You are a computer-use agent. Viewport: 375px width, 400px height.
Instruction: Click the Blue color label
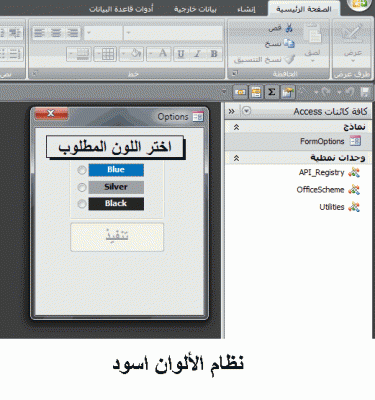(x=116, y=170)
